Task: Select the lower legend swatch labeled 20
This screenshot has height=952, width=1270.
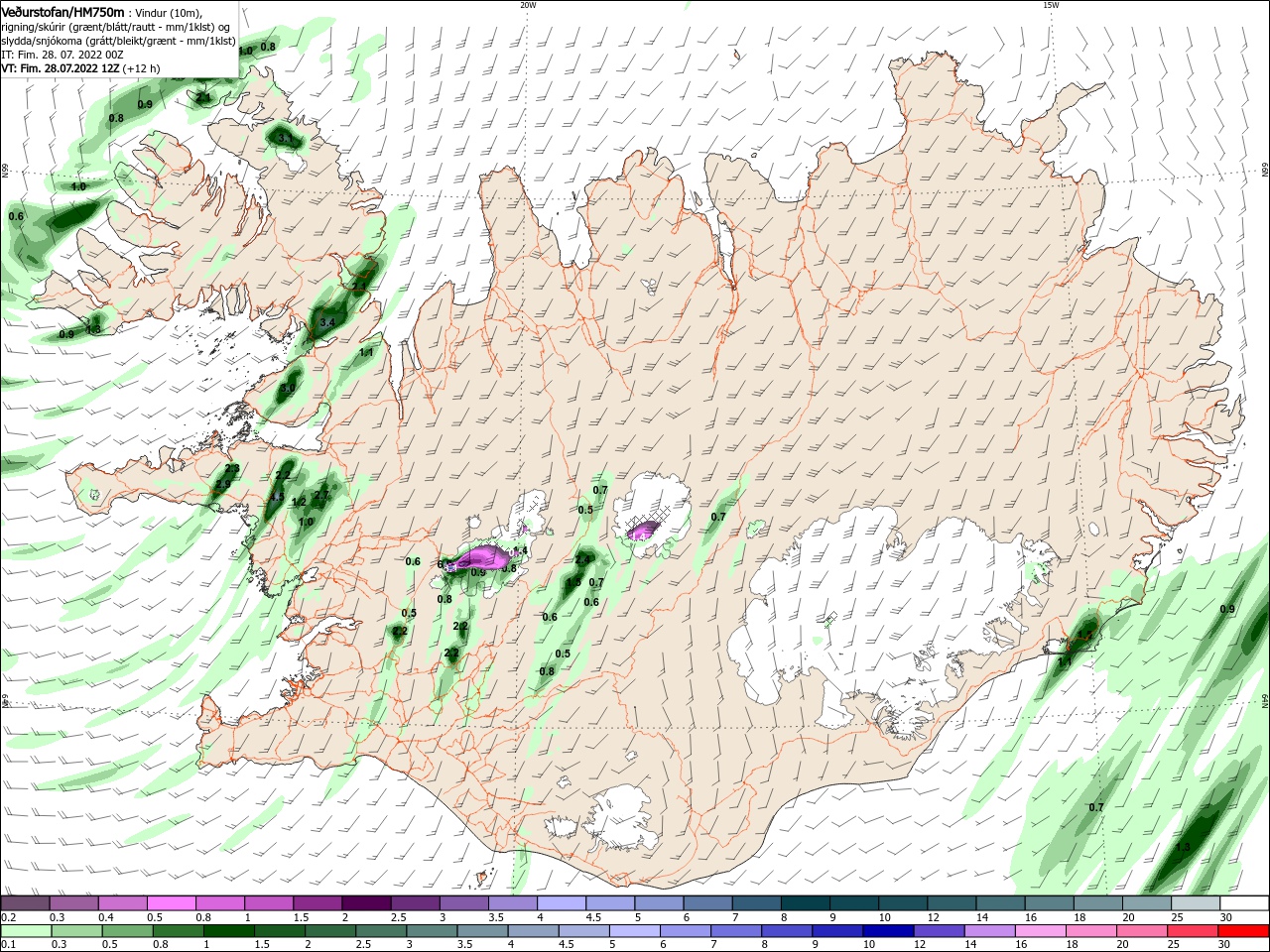Action: pyautogui.click(x=1141, y=931)
